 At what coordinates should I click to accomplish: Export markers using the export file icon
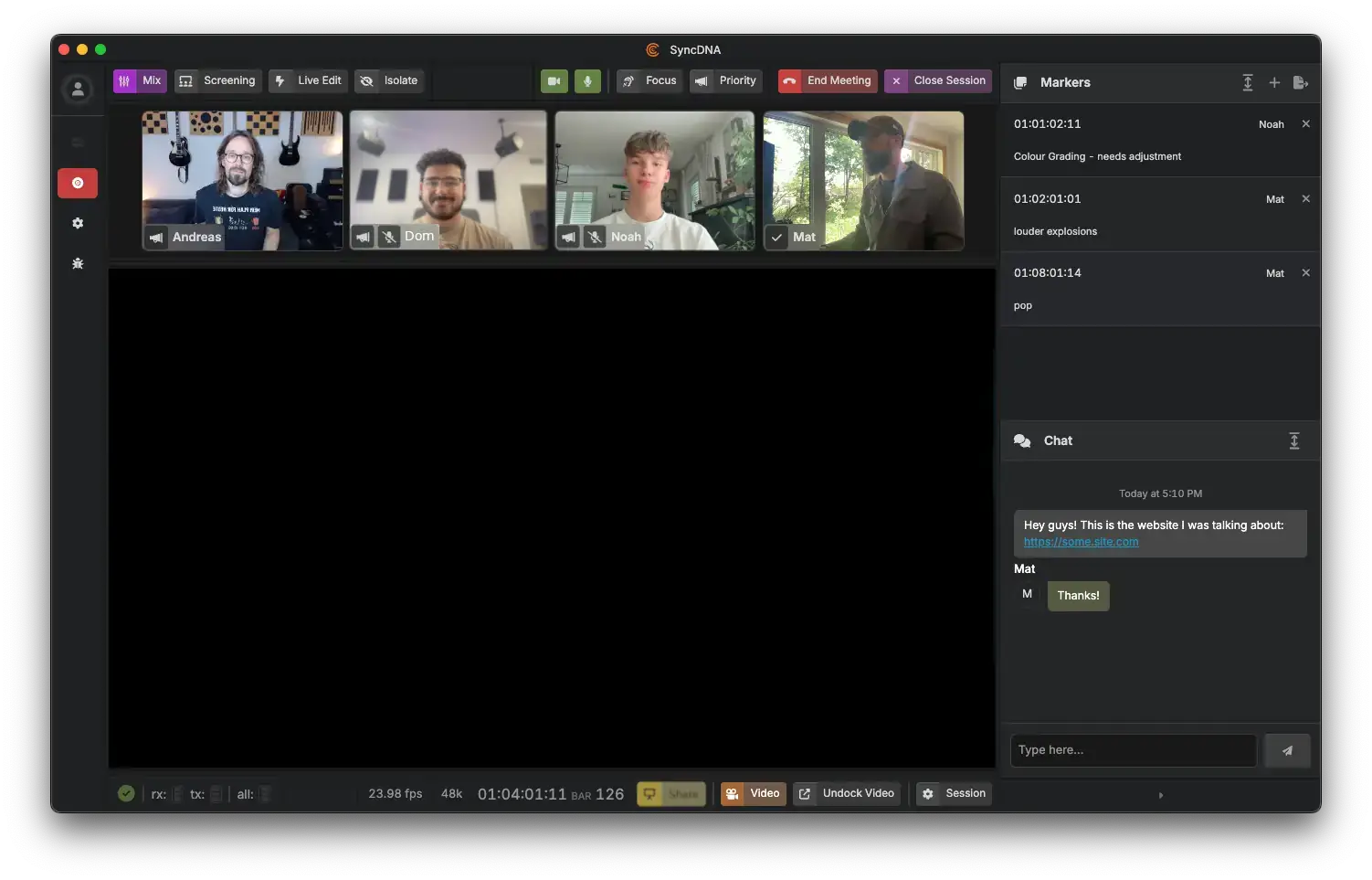coord(1302,82)
